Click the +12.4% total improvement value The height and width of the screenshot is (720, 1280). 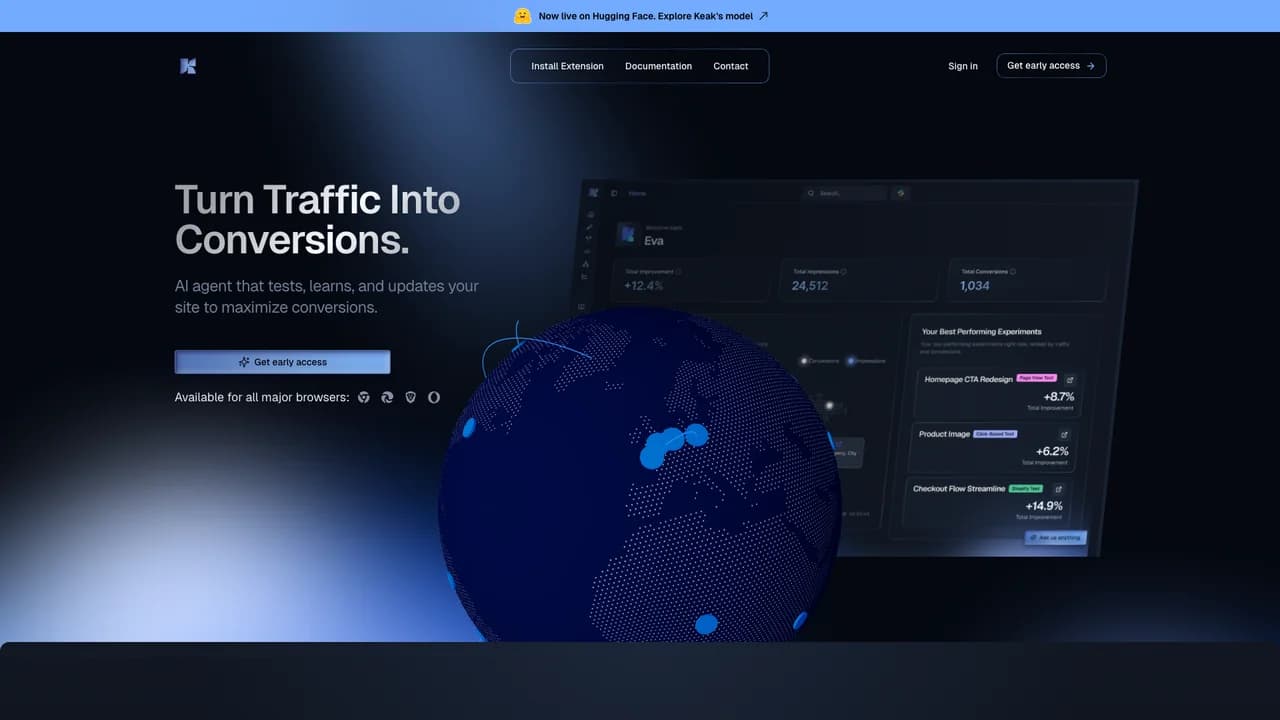coord(643,286)
